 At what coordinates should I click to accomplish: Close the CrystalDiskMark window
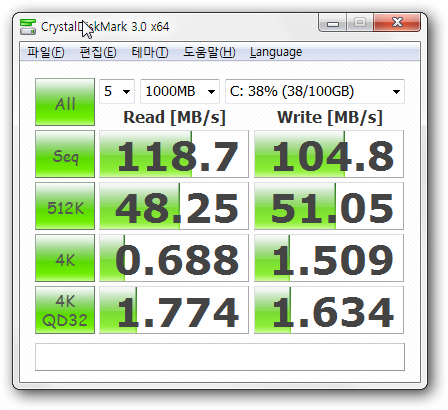click(397, 23)
